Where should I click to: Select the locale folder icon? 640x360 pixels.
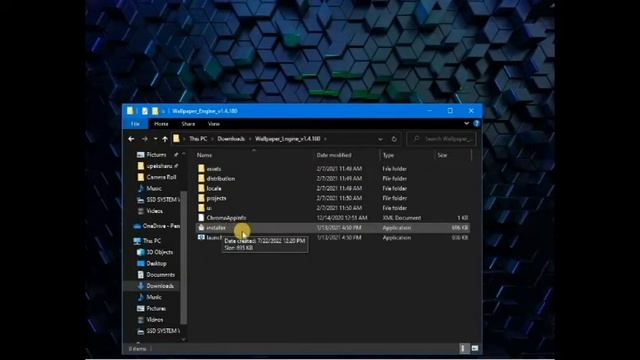tap(201, 188)
